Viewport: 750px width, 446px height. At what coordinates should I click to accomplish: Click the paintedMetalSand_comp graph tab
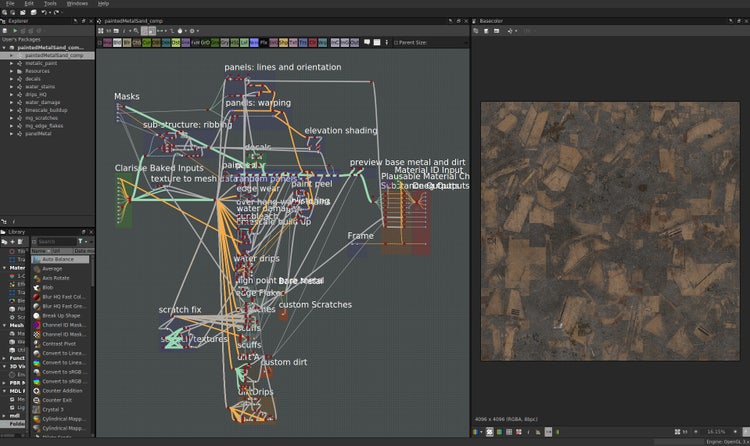point(133,20)
